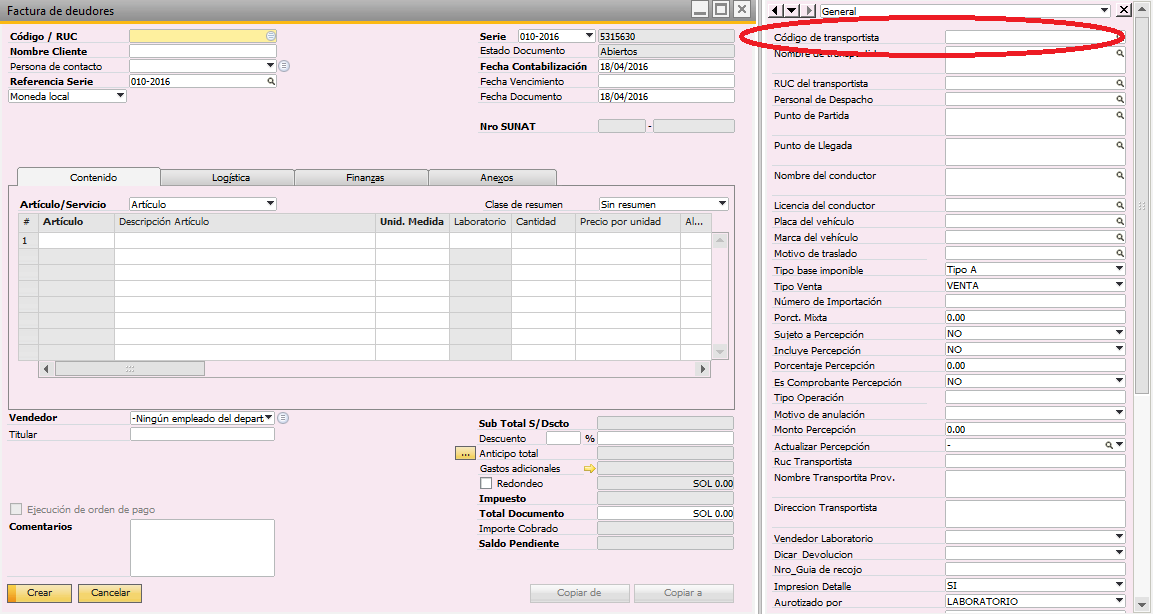Click the magnifier icon for RUC del transportista
The width and height of the screenshot is (1155, 614).
click(x=1120, y=83)
